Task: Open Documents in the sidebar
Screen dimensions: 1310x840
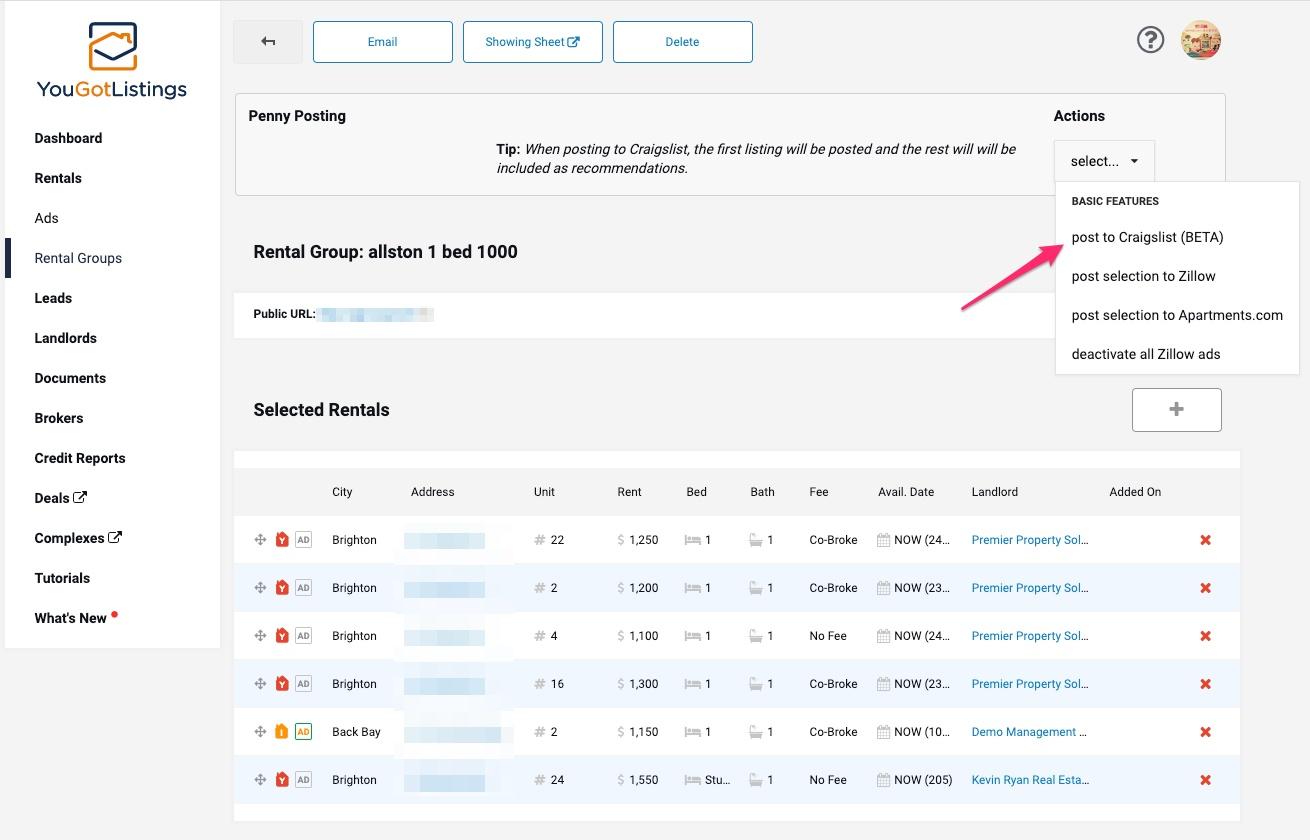Action: click(x=70, y=378)
